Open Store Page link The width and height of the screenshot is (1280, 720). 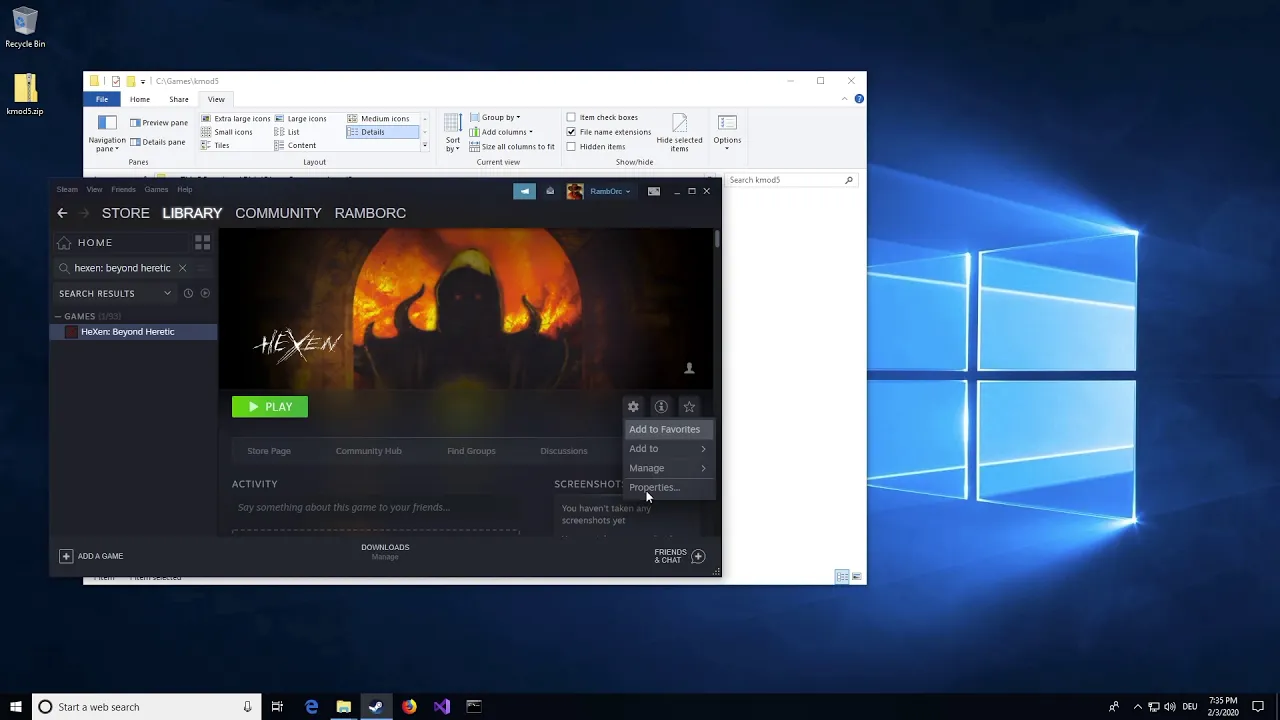pos(269,451)
